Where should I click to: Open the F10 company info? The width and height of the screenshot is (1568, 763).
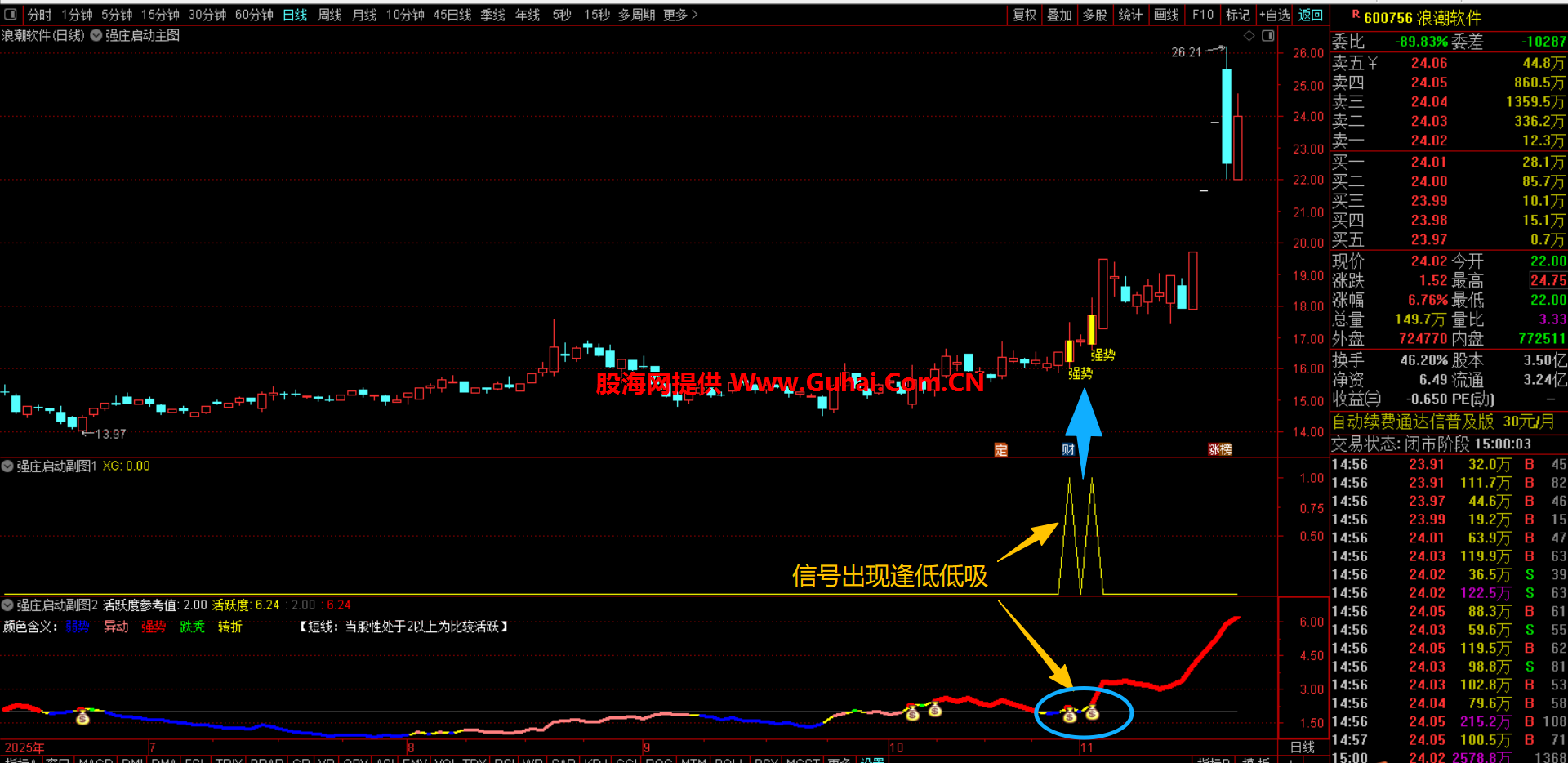pos(1202,15)
